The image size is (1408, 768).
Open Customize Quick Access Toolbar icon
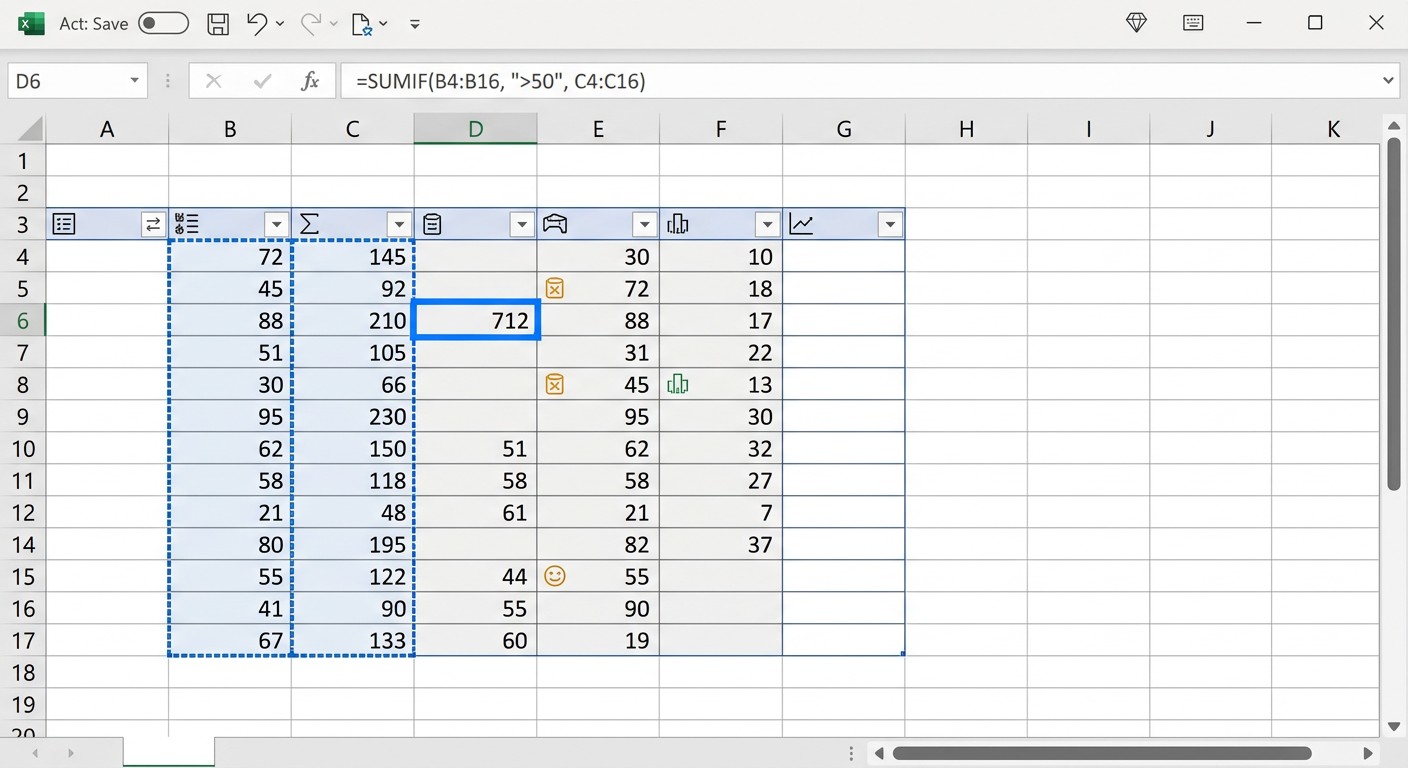pyautogui.click(x=415, y=24)
